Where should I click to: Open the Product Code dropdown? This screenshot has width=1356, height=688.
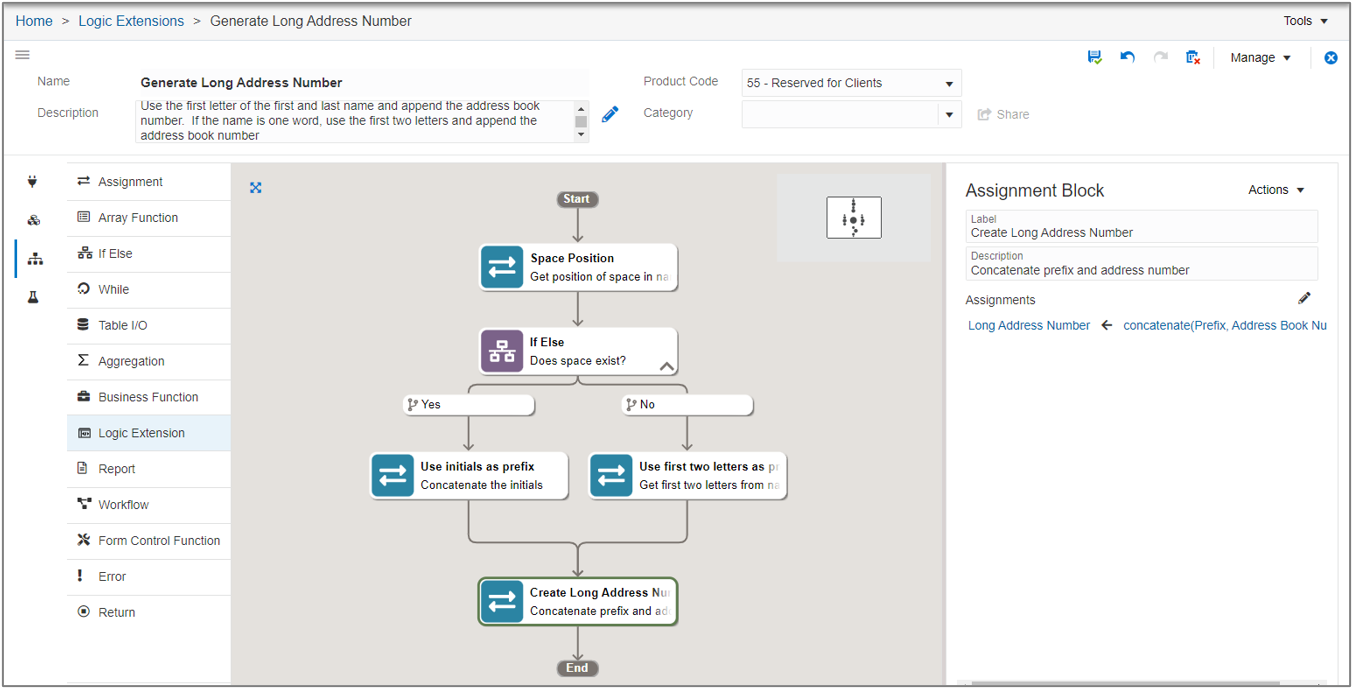click(x=851, y=83)
